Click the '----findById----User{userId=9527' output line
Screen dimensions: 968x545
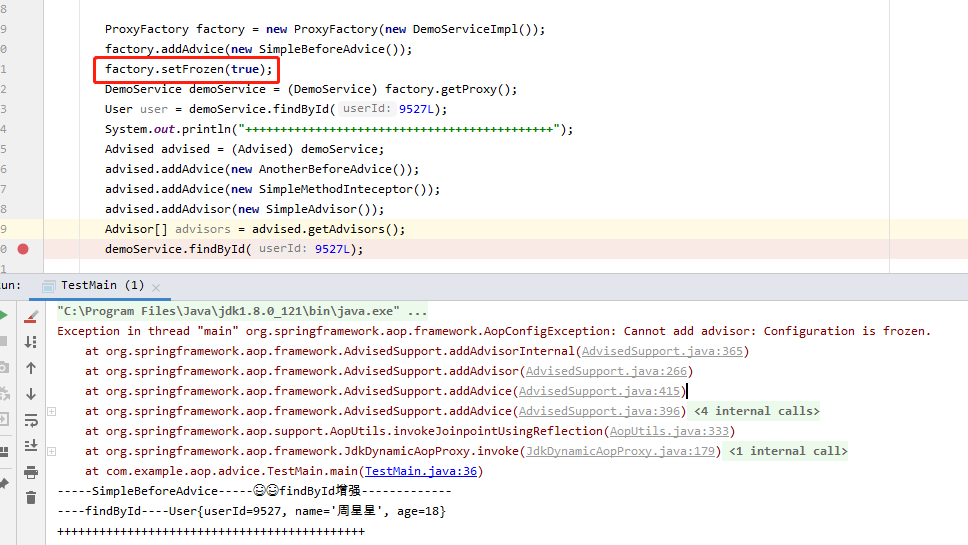pos(251,511)
